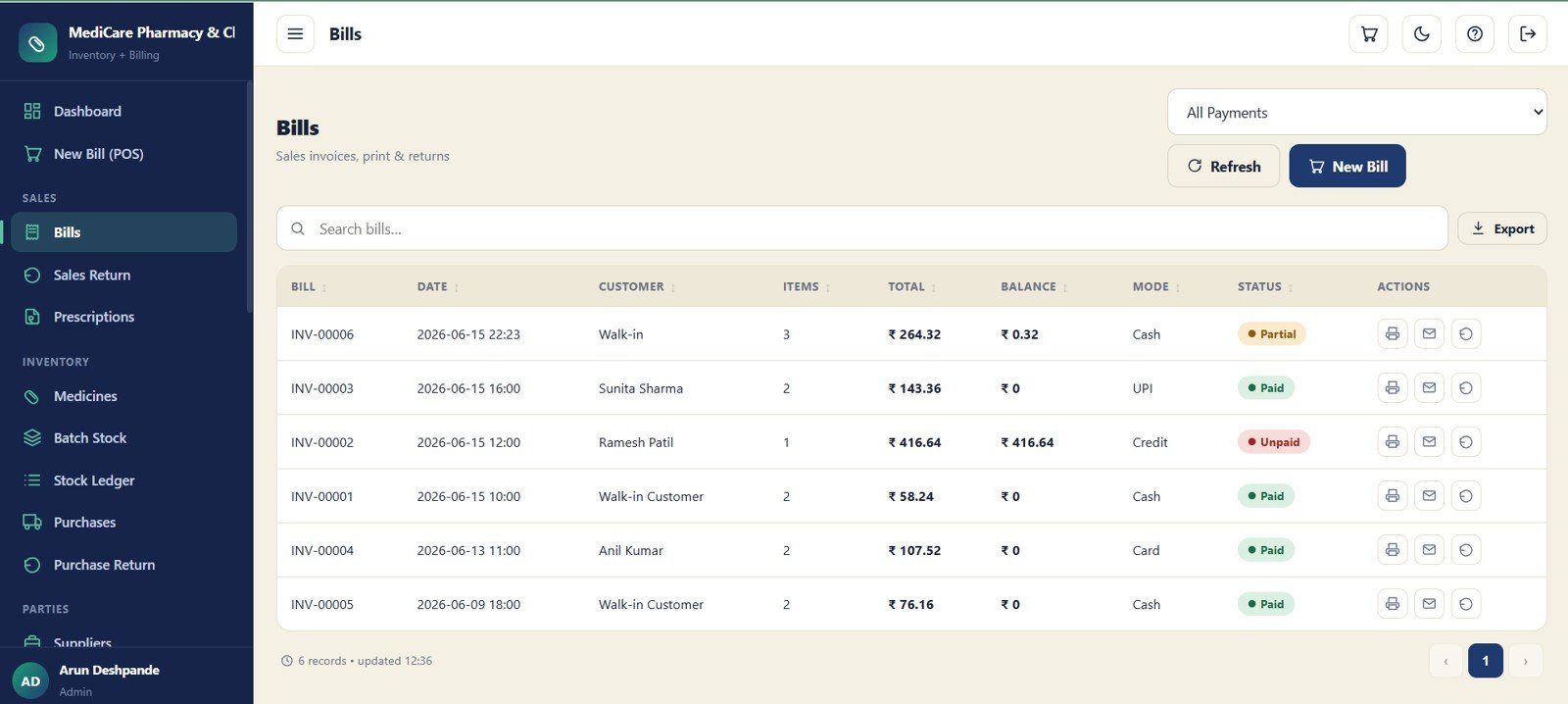Click total amount ₹ 264.32
Image resolution: width=1568 pixels, height=704 pixels.
point(914,334)
